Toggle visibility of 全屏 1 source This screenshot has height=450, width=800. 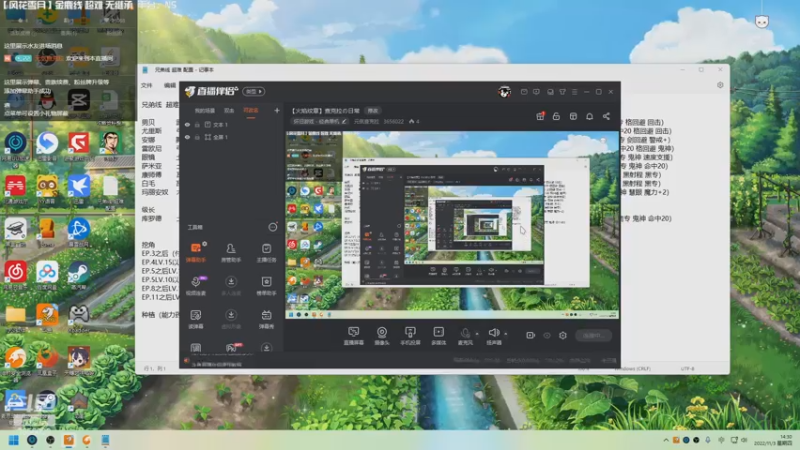tap(187, 137)
